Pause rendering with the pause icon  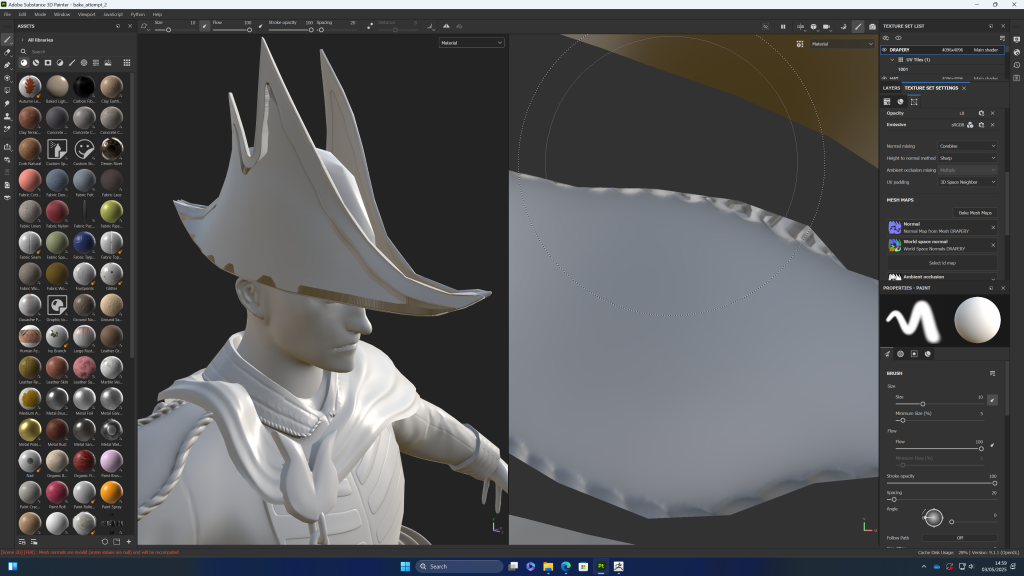pyautogui.click(x=783, y=26)
